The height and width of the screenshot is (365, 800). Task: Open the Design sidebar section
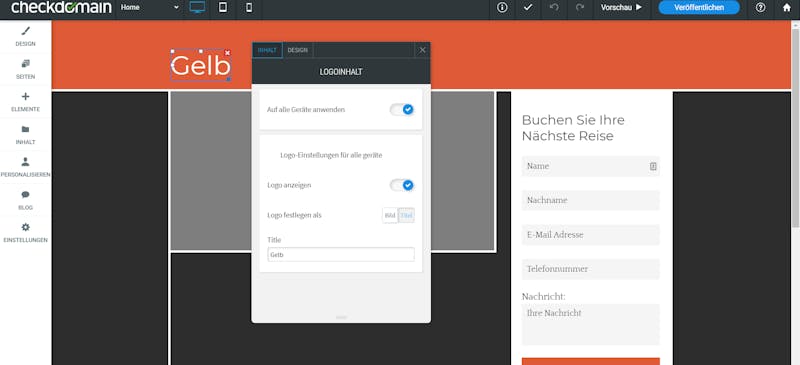pyautogui.click(x=26, y=36)
